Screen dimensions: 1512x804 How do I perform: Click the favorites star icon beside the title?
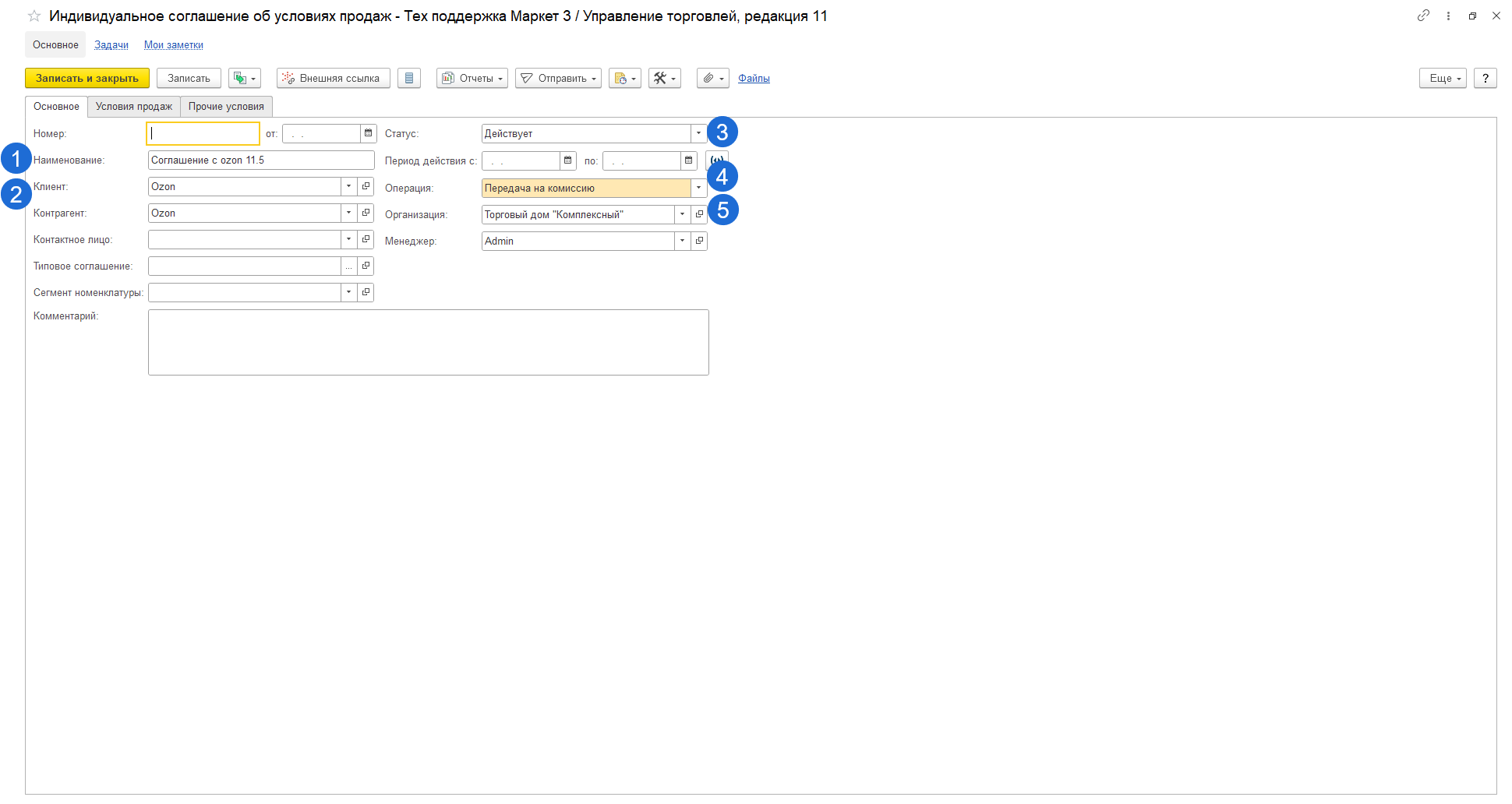pos(34,16)
